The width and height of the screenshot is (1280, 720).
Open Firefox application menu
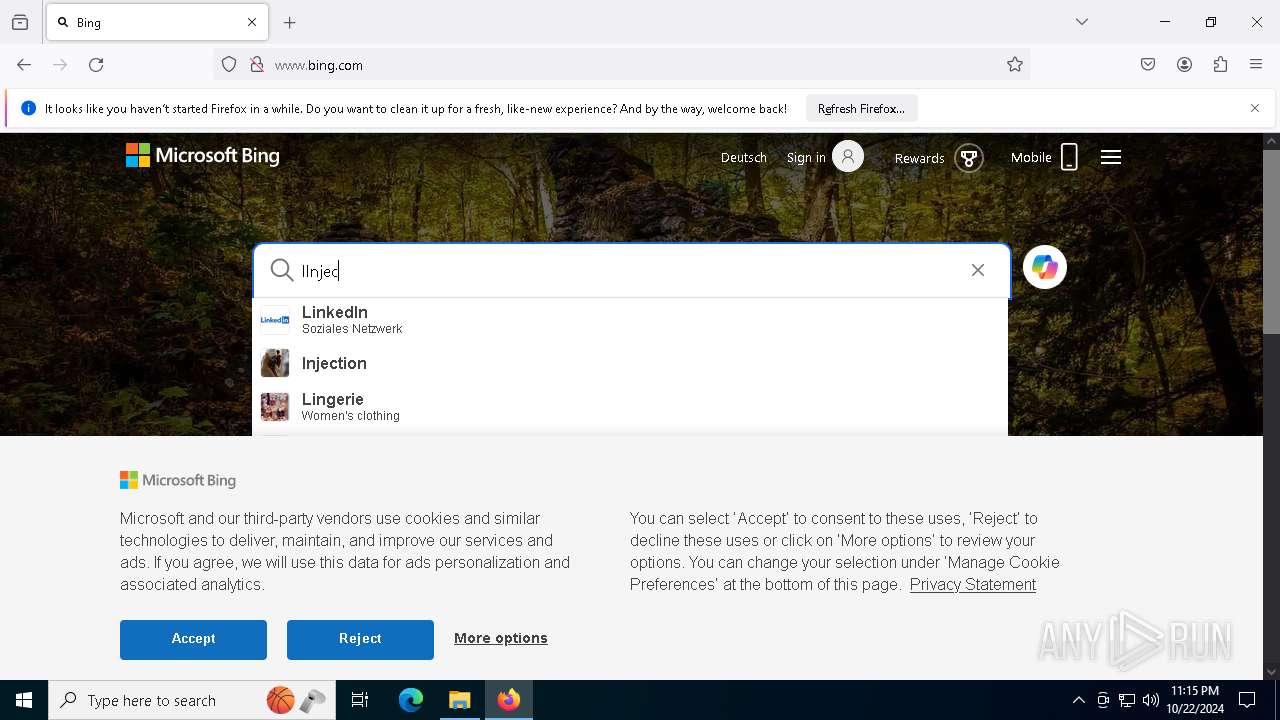point(1256,65)
